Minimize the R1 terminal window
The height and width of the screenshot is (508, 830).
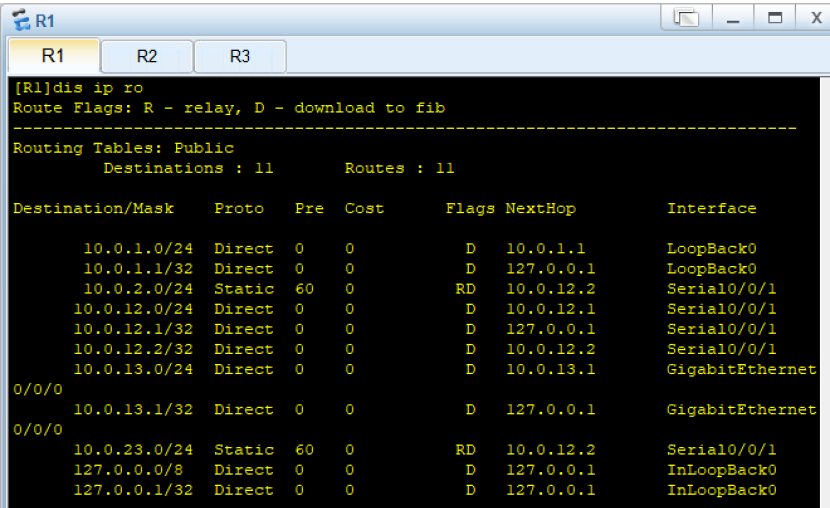click(733, 18)
